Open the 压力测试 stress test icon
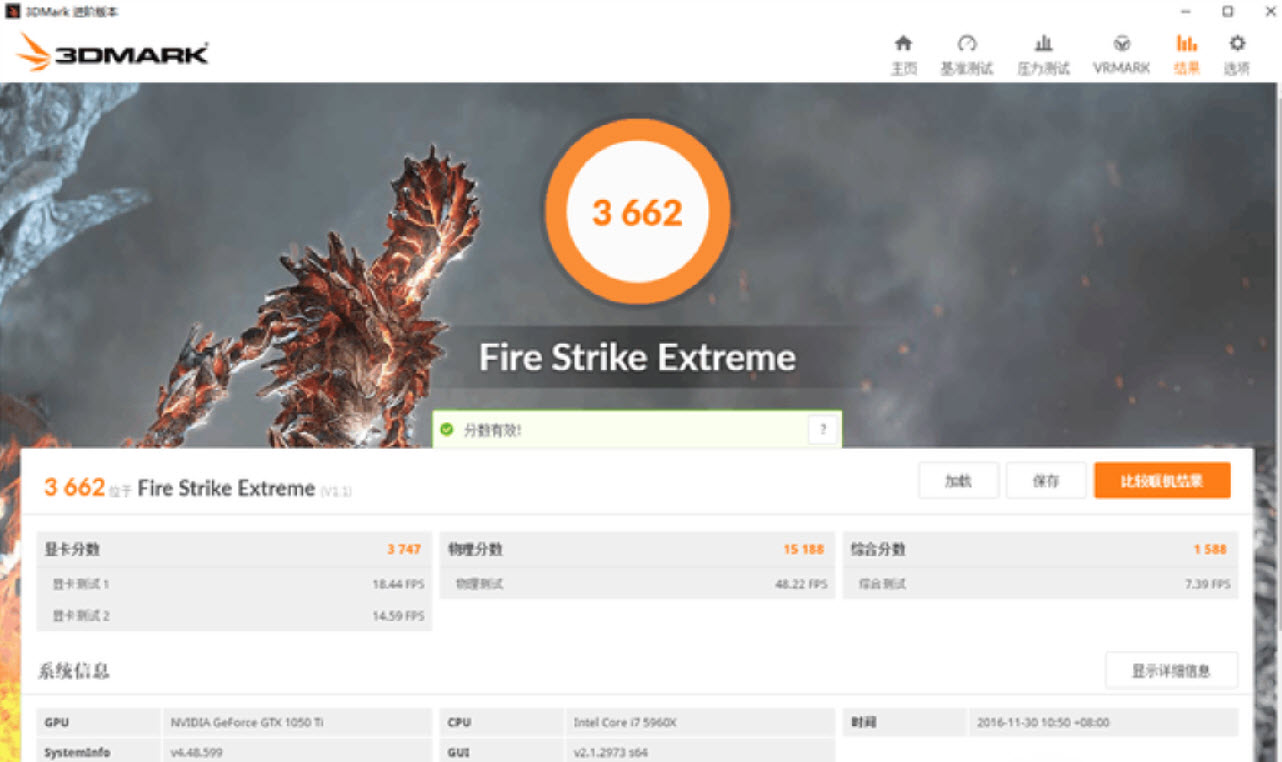1282x762 pixels. point(1043,44)
